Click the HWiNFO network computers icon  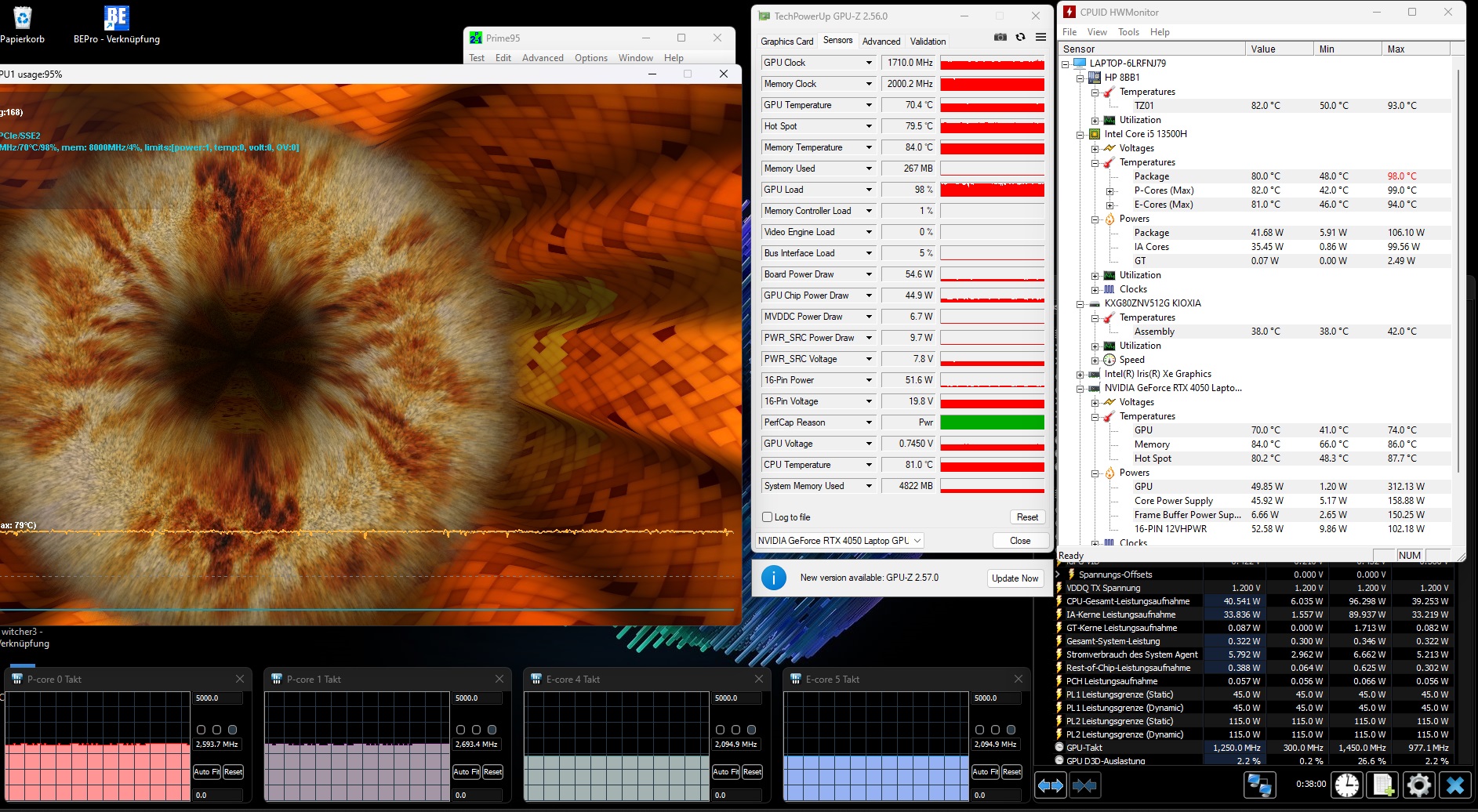[1260, 785]
